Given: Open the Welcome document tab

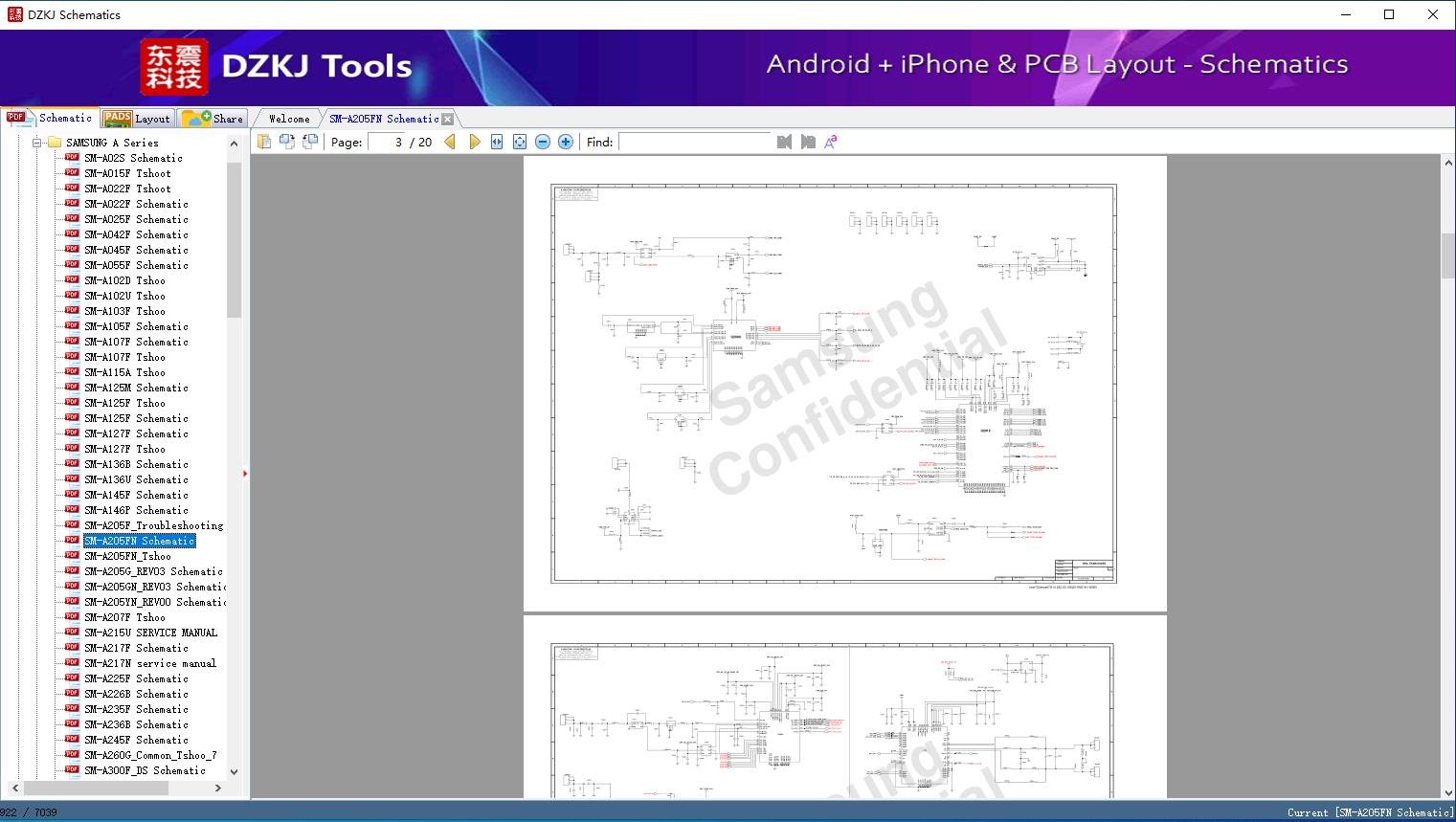Looking at the screenshot, I should click(x=289, y=119).
